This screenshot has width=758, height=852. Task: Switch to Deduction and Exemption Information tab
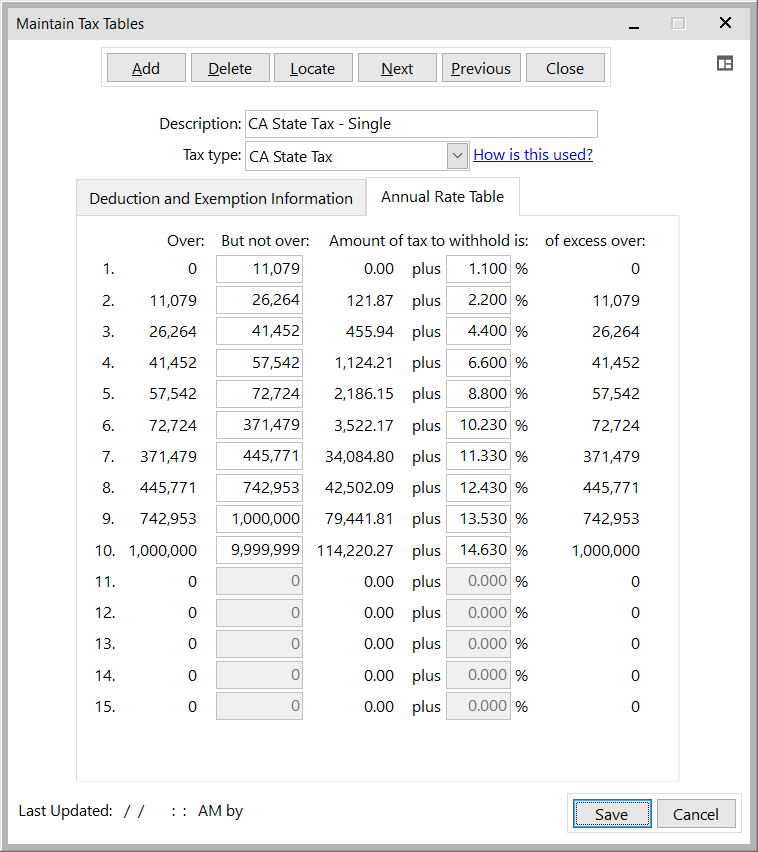[221, 198]
